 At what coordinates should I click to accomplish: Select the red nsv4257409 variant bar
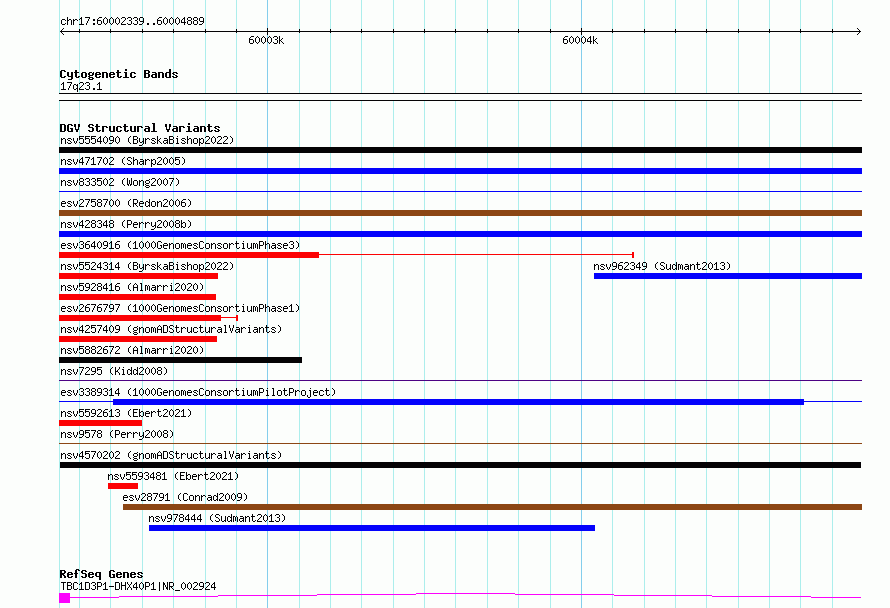(138, 339)
